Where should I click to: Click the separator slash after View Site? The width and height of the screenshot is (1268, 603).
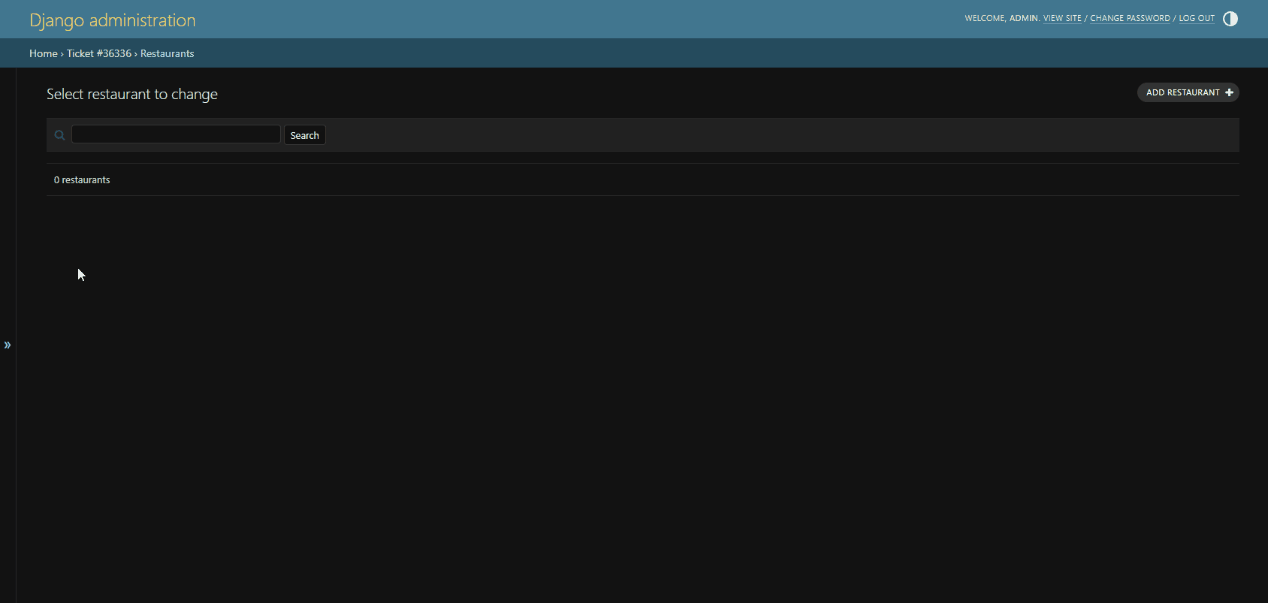click(x=1086, y=19)
